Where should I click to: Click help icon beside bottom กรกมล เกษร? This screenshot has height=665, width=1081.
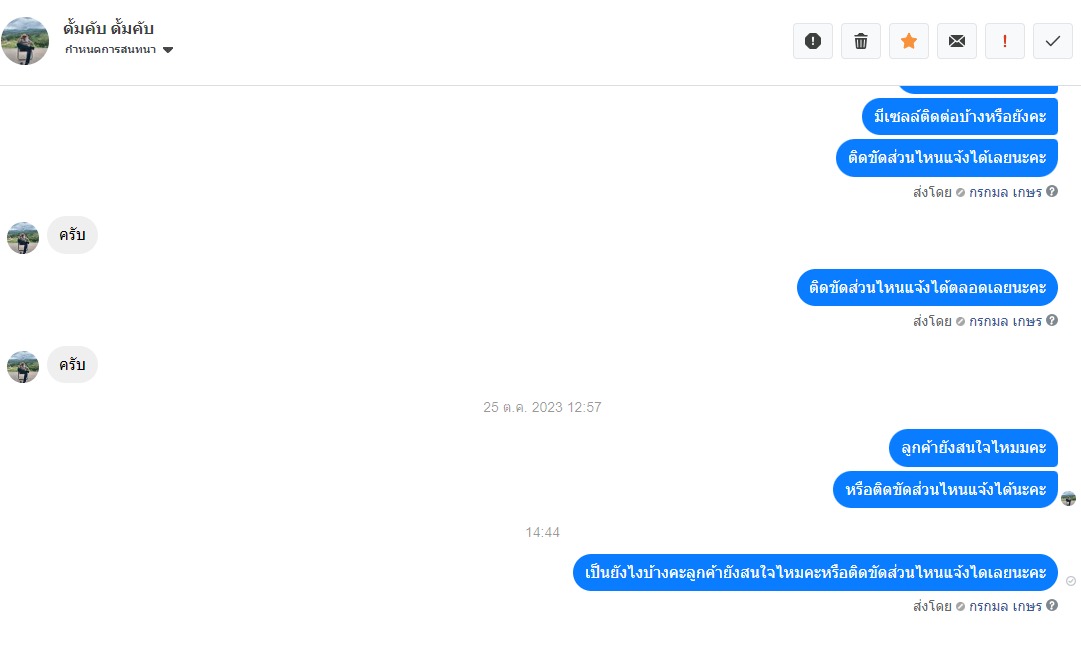click(x=1052, y=605)
